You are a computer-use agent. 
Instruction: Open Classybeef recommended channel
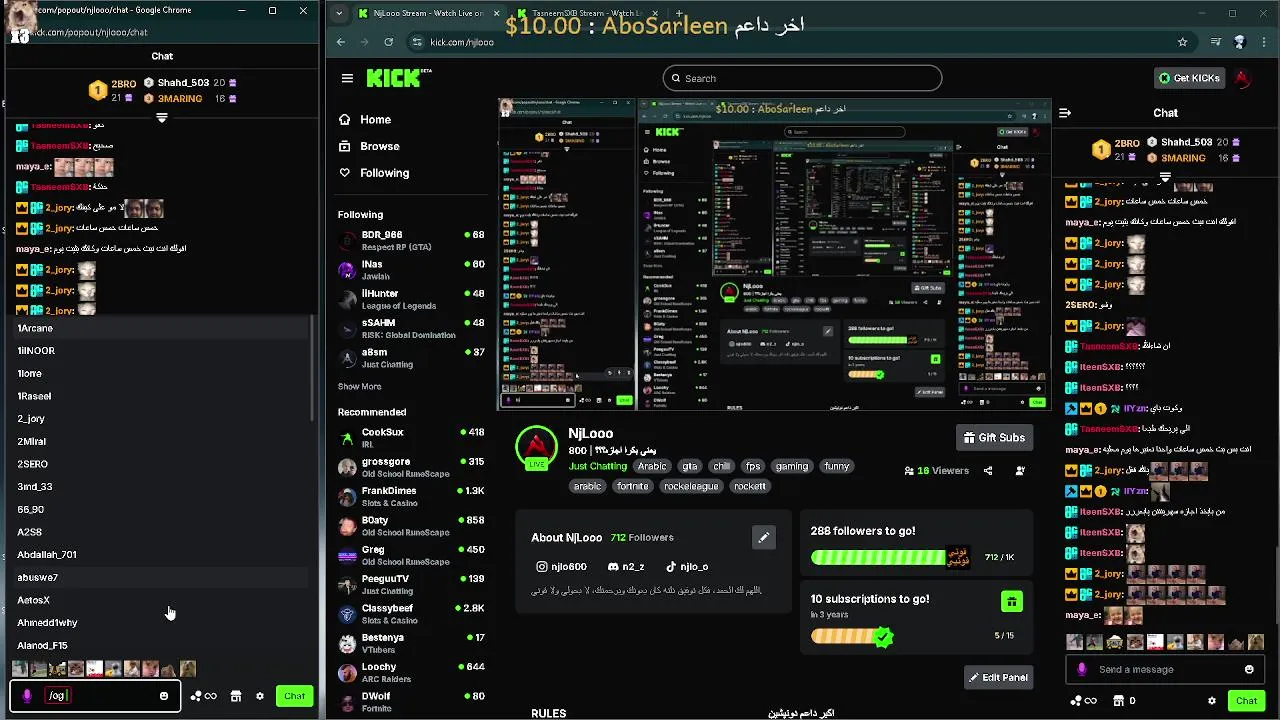[x=411, y=613]
